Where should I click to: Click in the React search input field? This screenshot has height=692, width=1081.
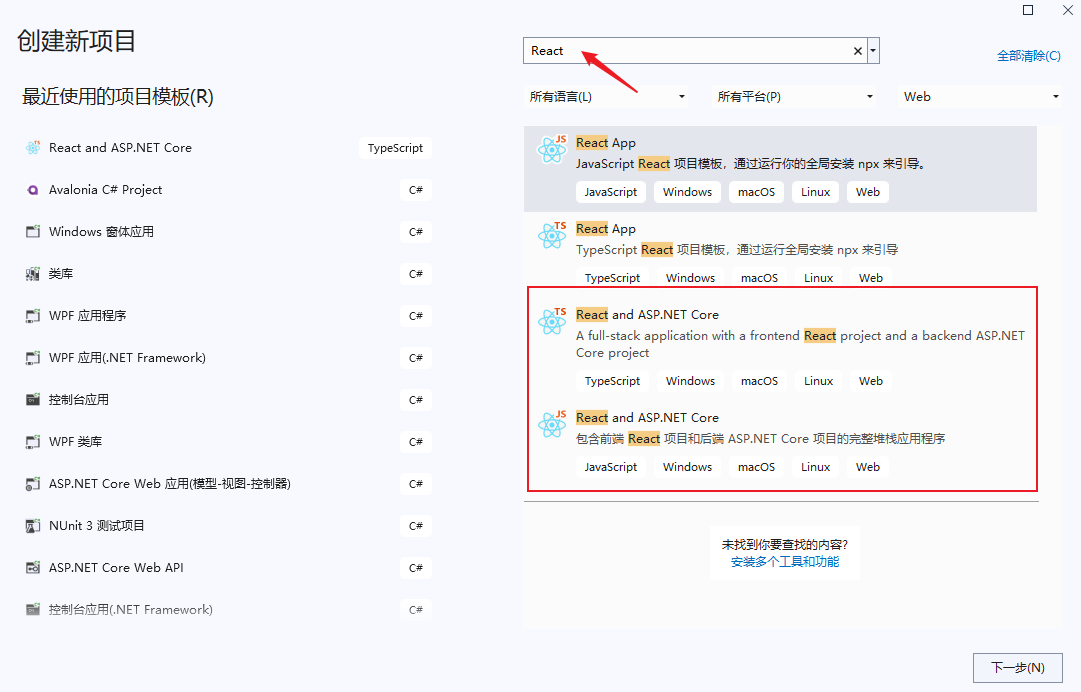[x=690, y=51]
